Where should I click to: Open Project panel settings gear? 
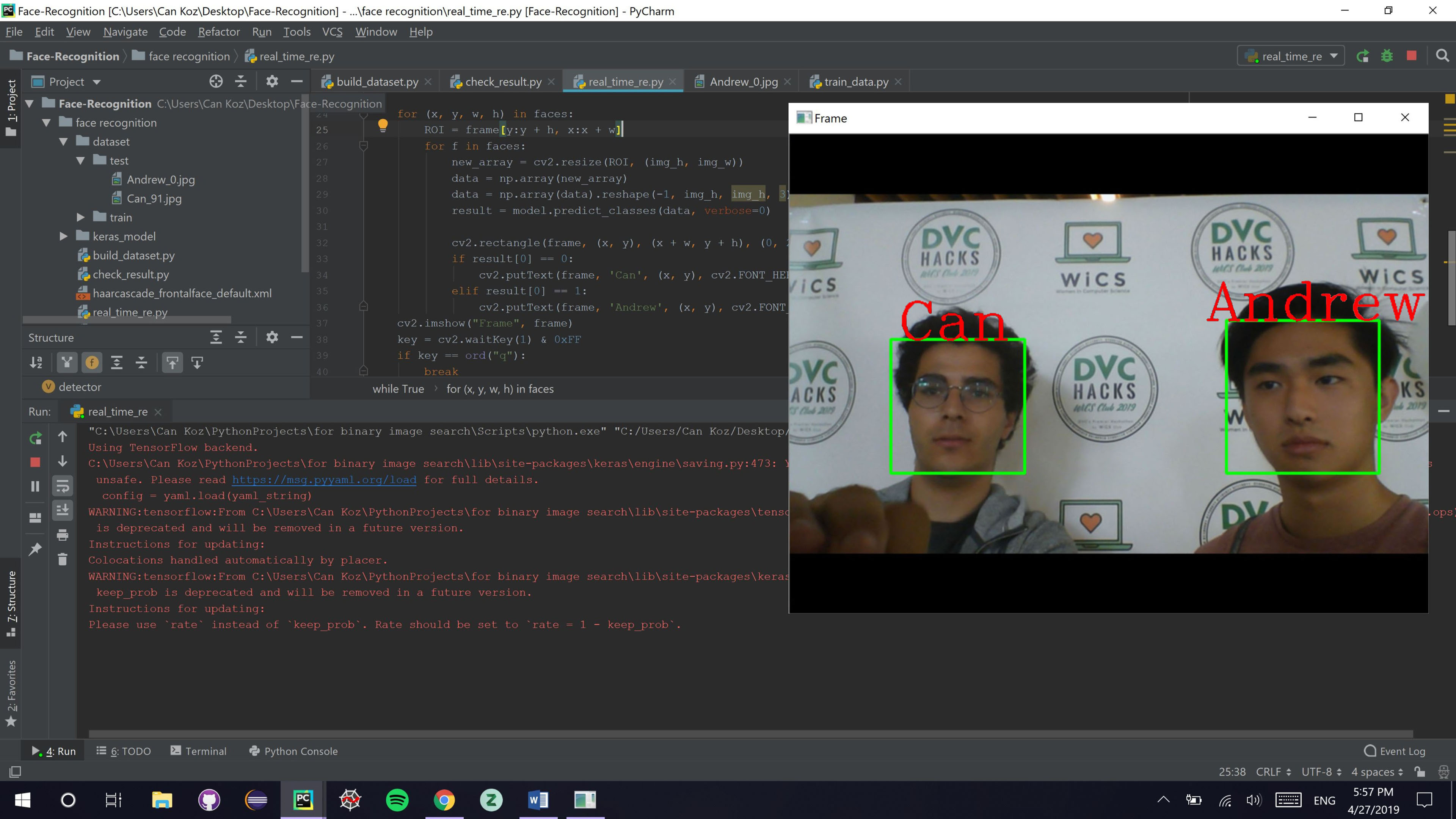coord(272,82)
